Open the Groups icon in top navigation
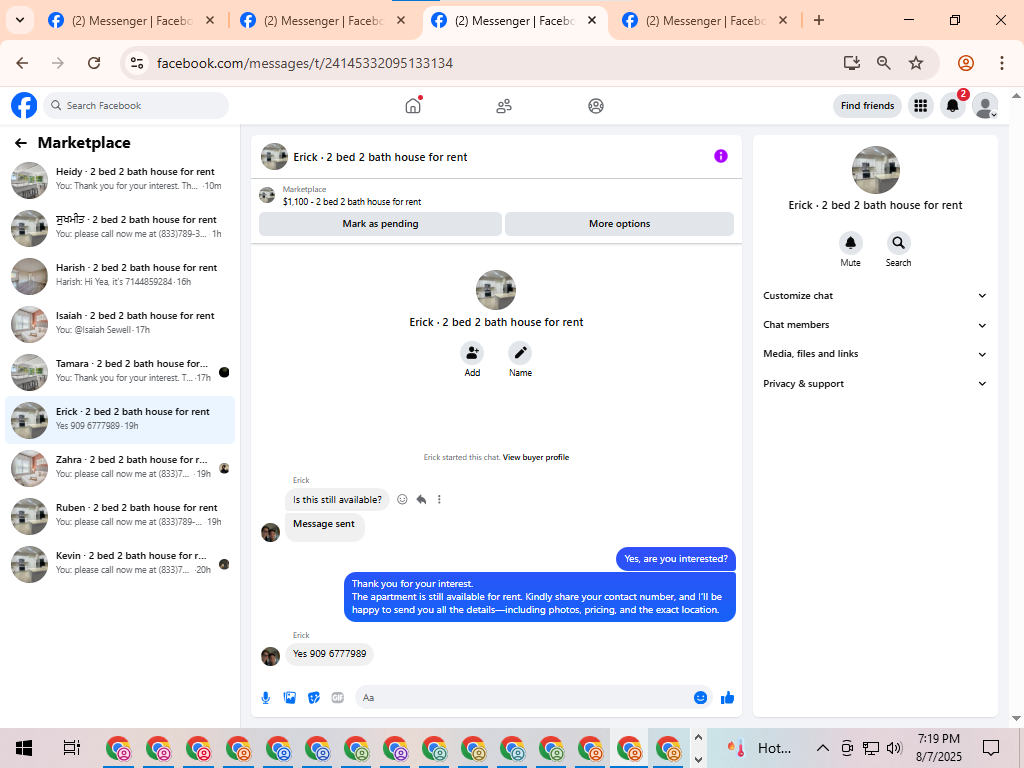 tap(596, 106)
